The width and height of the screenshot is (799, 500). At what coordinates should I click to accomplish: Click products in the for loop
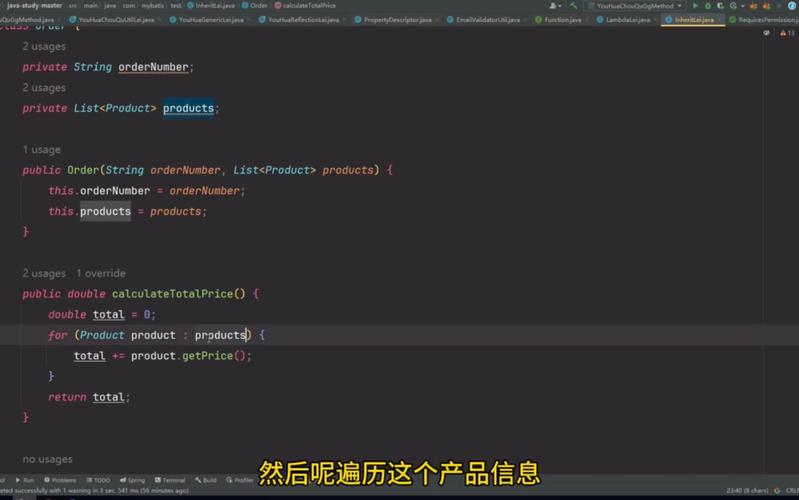[220, 335]
